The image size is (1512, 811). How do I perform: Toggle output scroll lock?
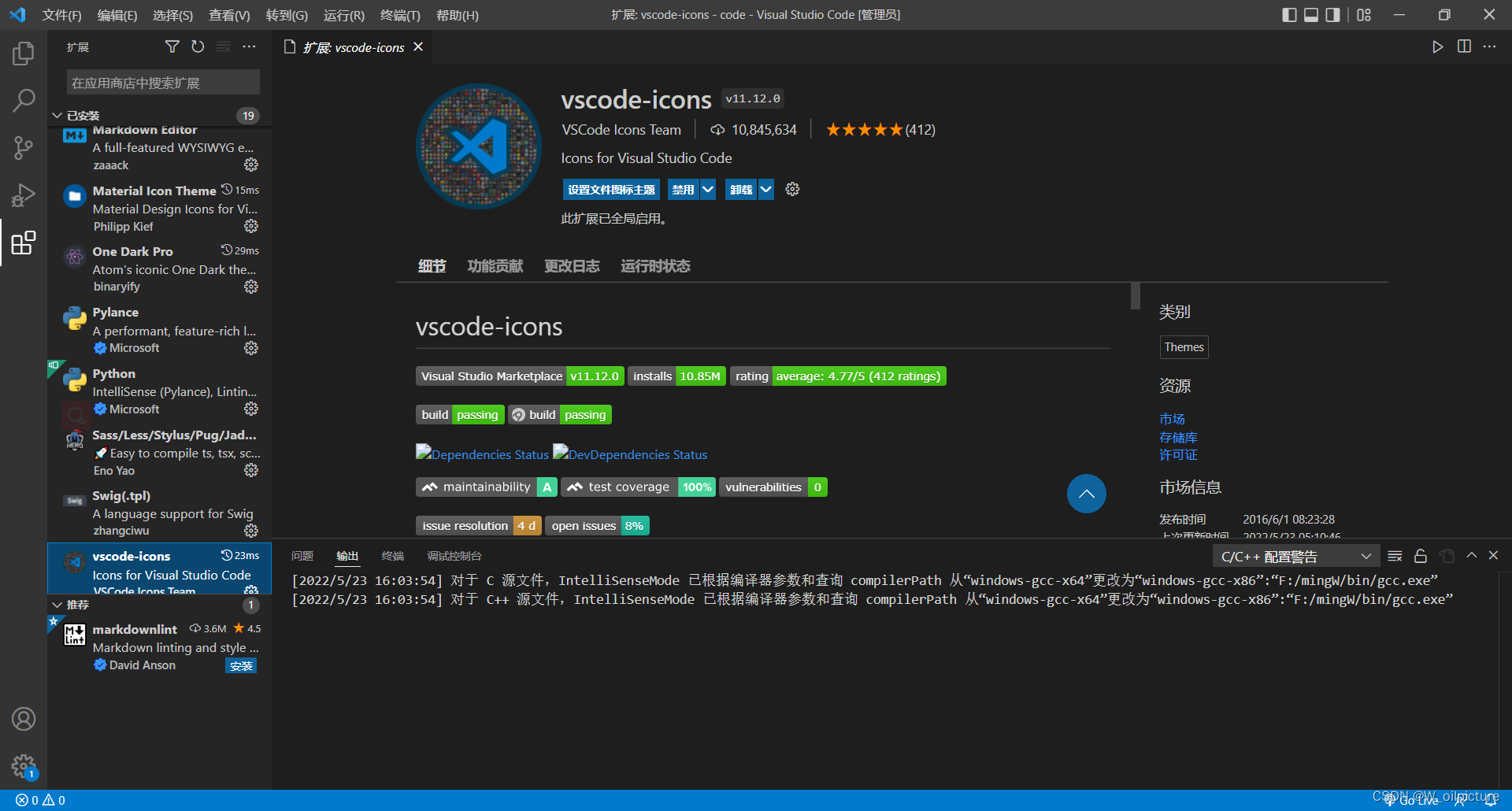1421,556
